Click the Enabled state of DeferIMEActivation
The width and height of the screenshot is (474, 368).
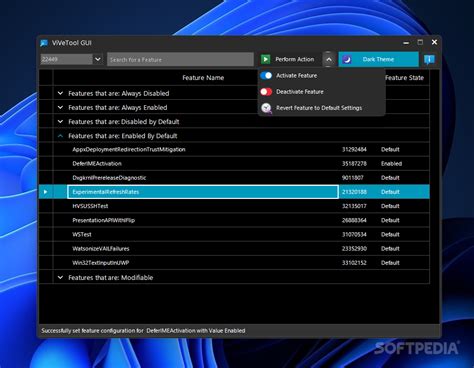pyautogui.click(x=391, y=164)
